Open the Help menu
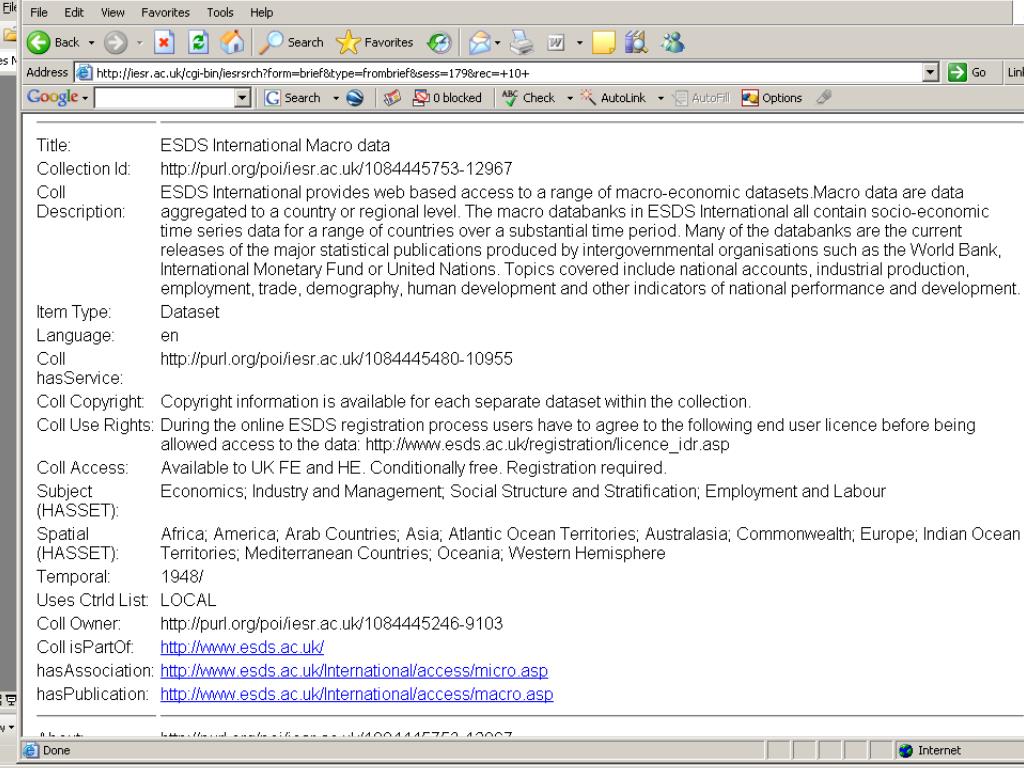1024x768 pixels. point(261,12)
